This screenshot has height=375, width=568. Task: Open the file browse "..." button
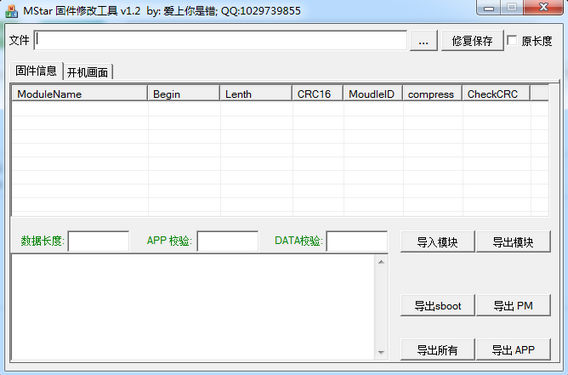click(x=423, y=41)
